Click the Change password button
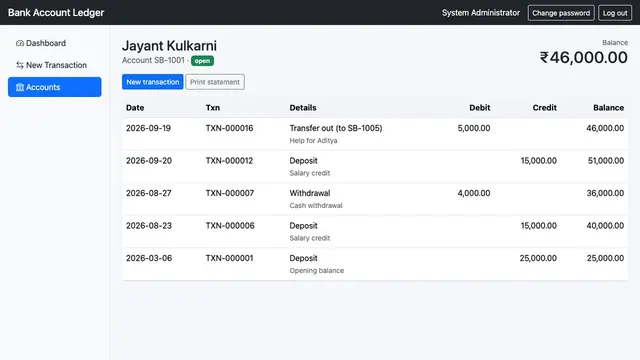 [561, 13]
